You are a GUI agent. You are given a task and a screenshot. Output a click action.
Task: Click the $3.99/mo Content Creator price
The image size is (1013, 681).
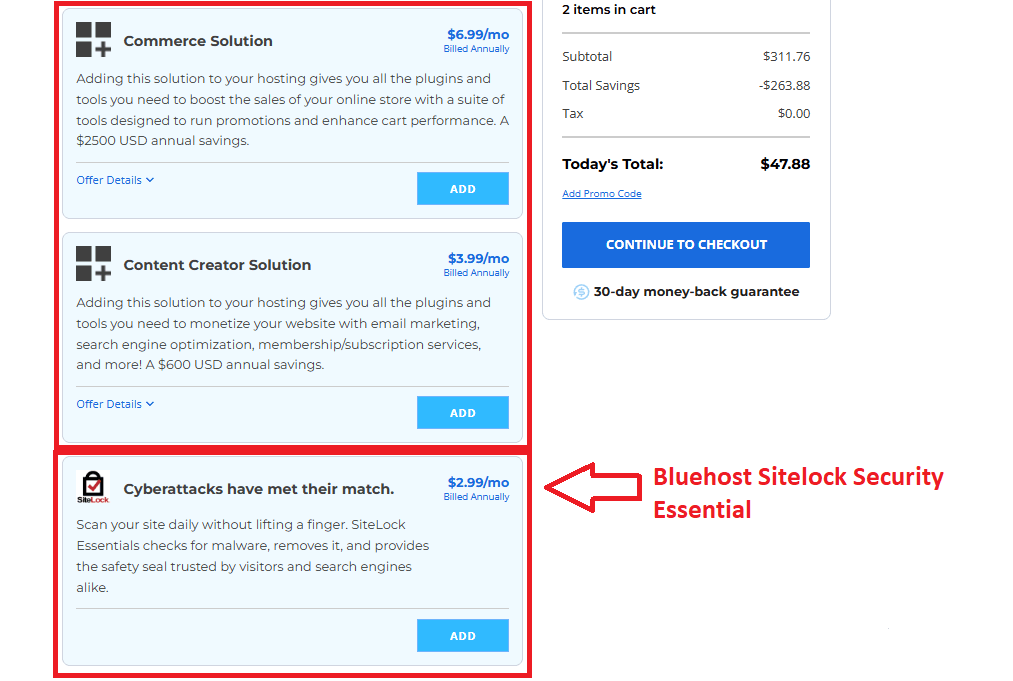tap(477, 257)
